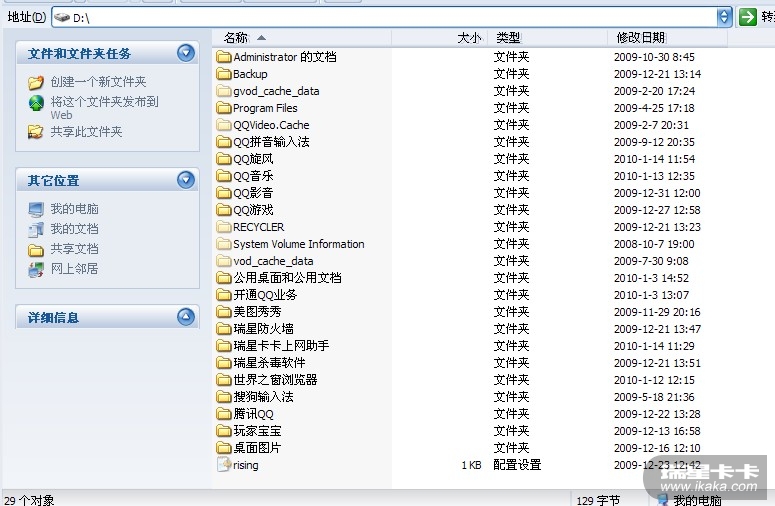Viewport: 775px width, 506px height.
Task: Click the D:\ address input field
Action: [x=386, y=17]
